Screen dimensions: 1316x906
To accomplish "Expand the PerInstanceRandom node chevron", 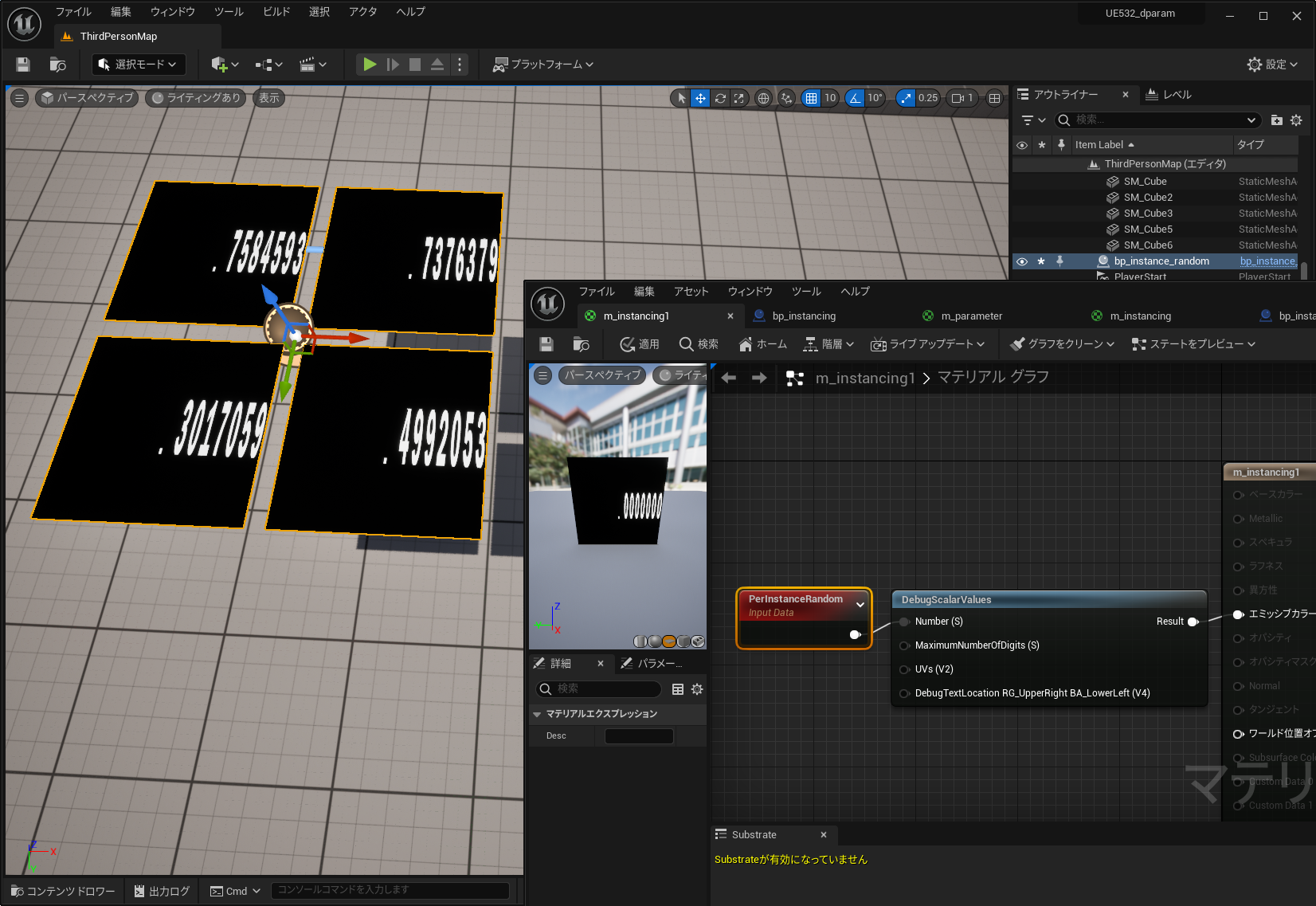I will 860,605.
